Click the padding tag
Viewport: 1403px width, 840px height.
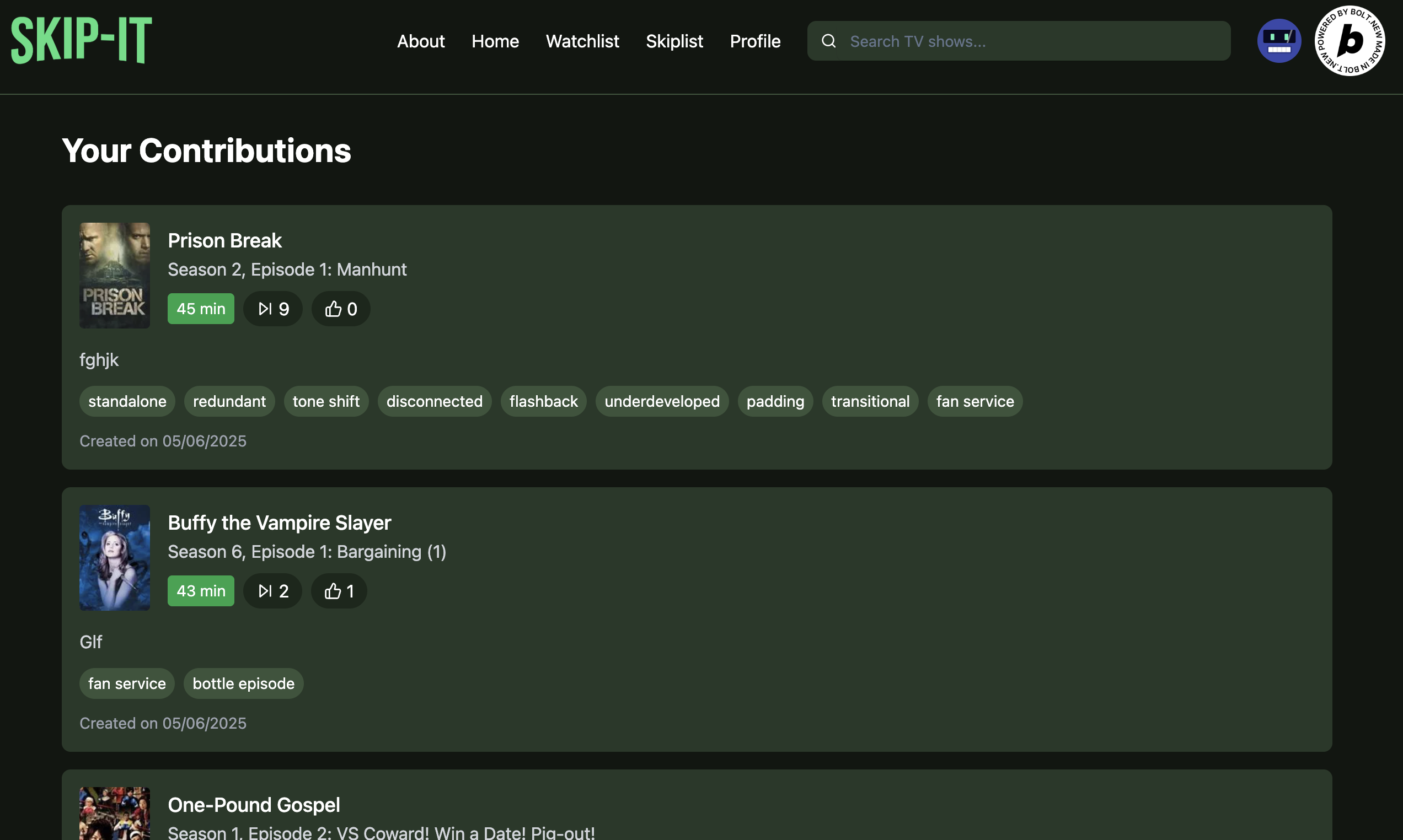pyautogui.click(x=775, y=401)
